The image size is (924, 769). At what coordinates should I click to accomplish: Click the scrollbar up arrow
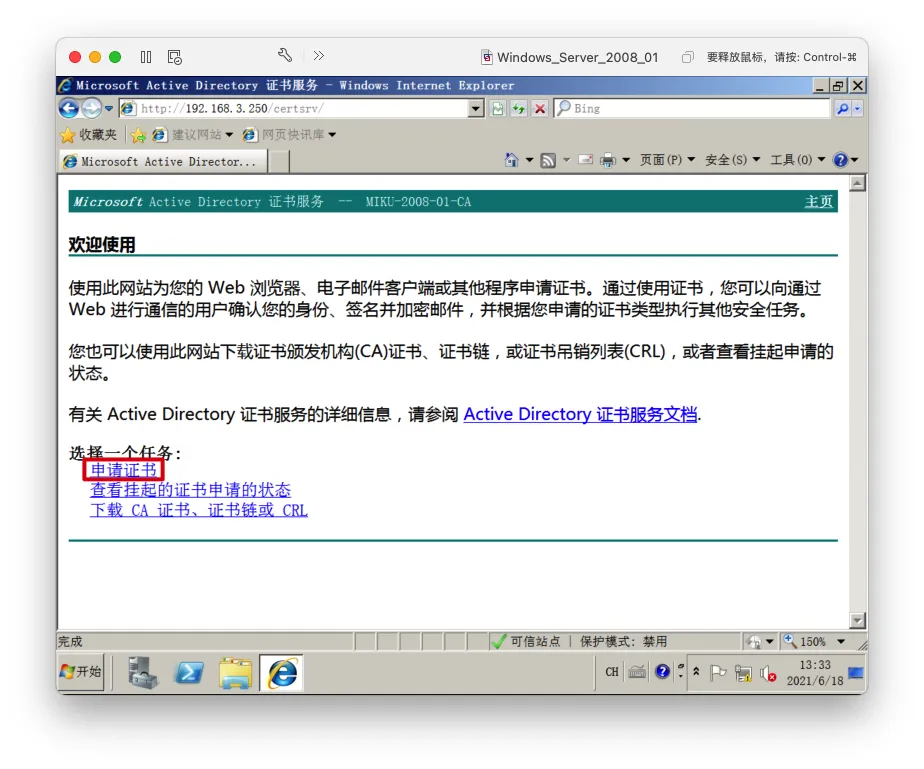857,183
